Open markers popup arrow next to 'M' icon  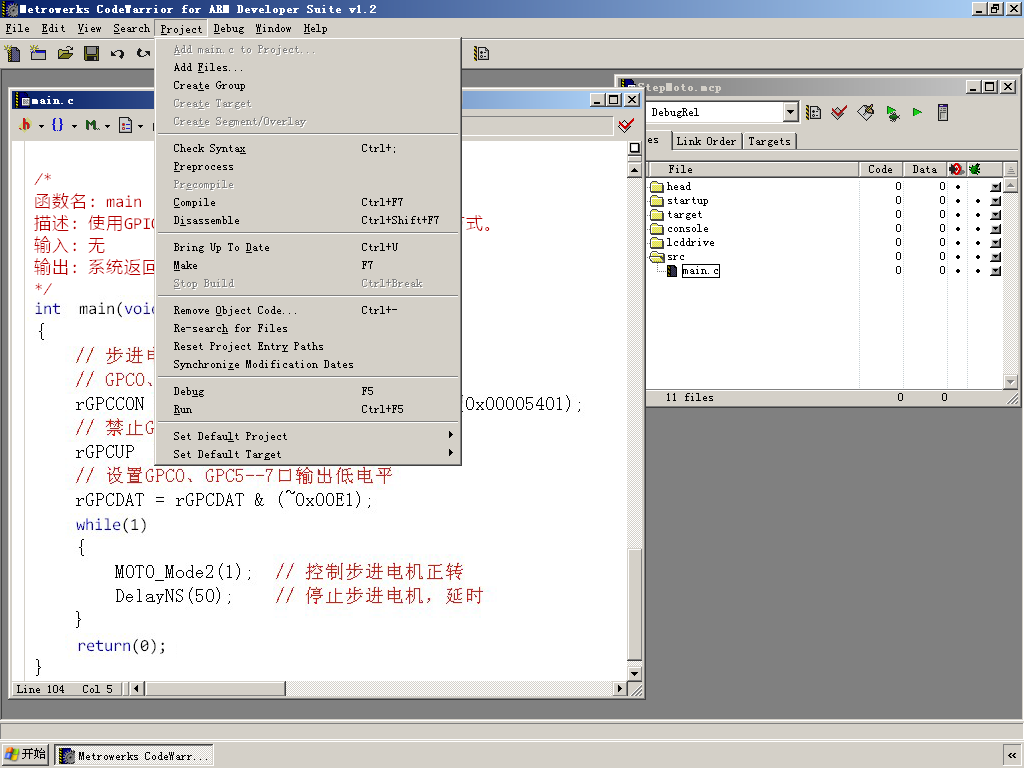pos(107,125)
